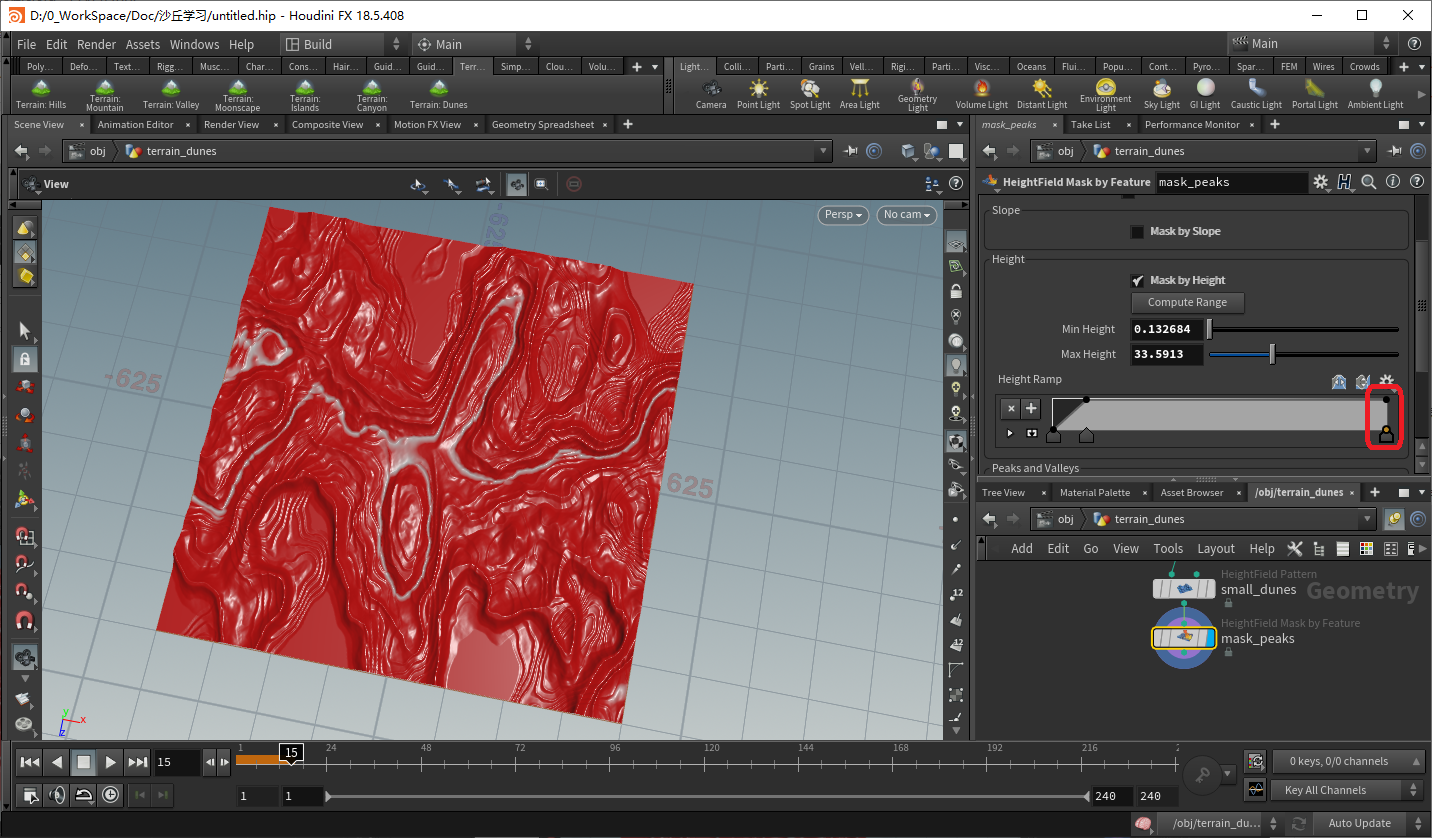The width and height of the screenshot is (1432, 838).
Task: Open the File menu
Action: pos(26,44)
